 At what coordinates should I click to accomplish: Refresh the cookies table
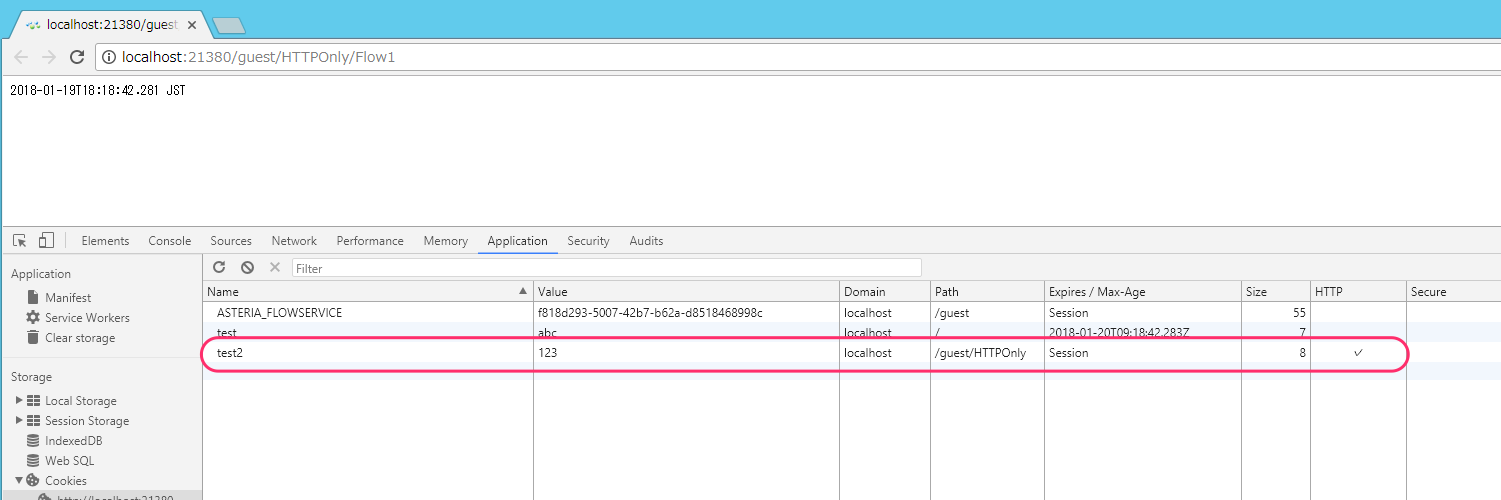(x=220, y=268)
